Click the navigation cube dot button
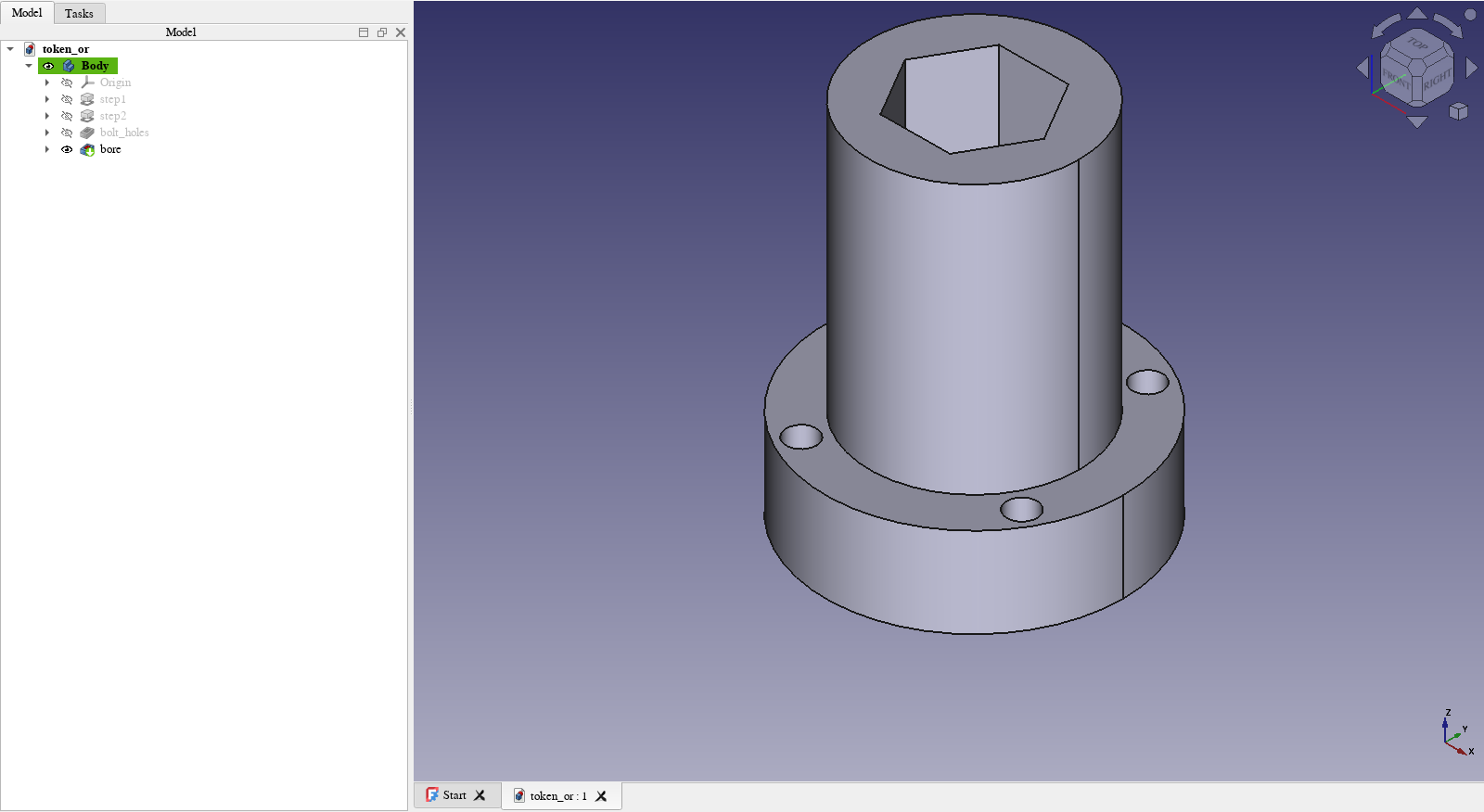 tap(1470, 15)
